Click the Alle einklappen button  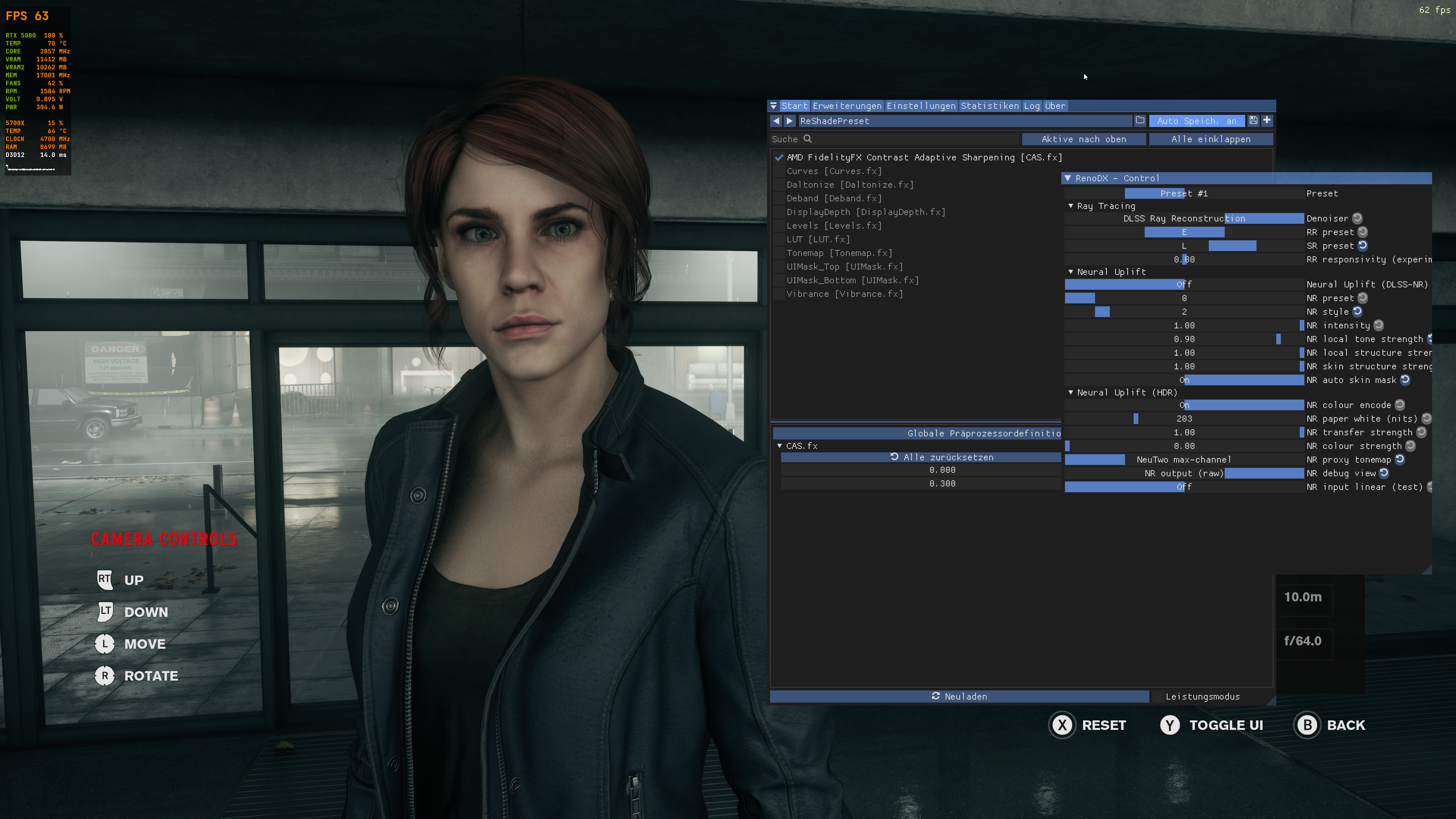pos(1211,139)
